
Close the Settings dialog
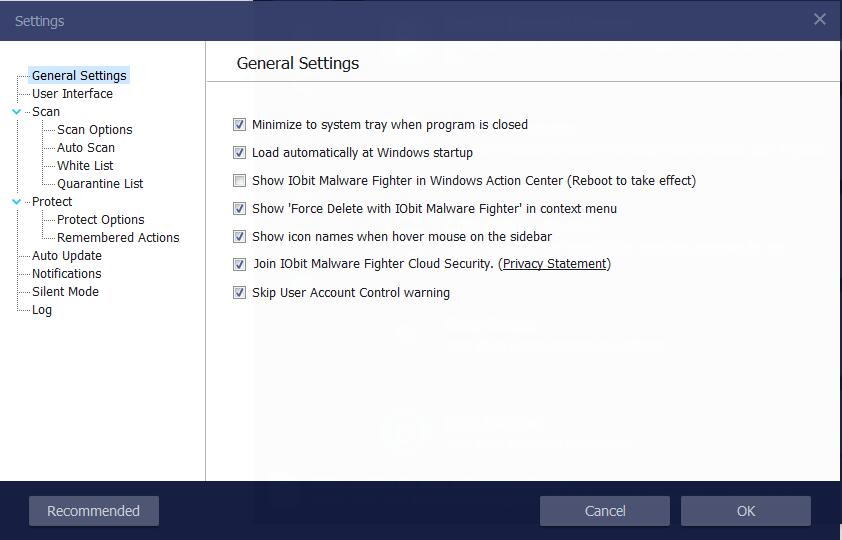tap(819, 19)
